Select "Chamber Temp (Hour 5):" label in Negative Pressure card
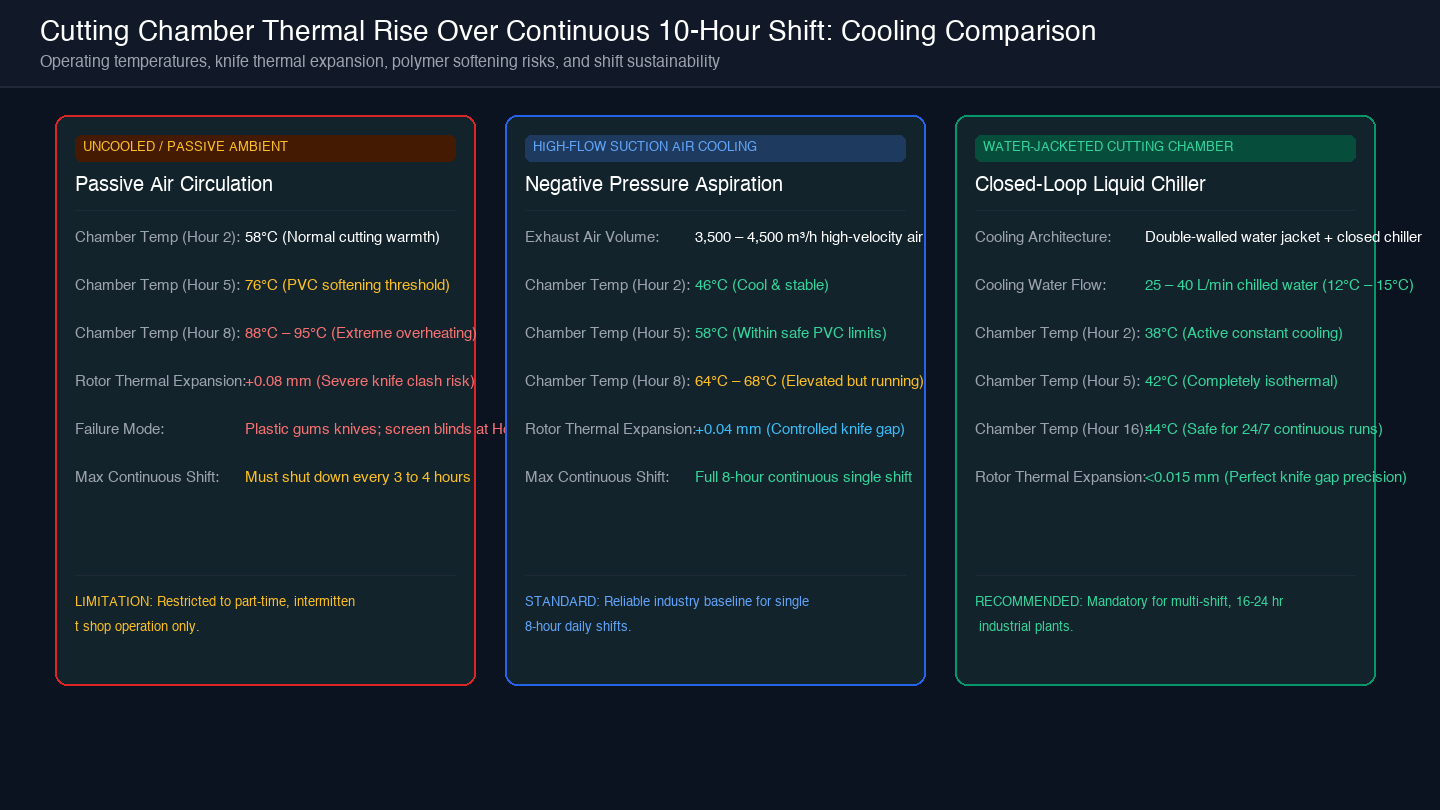Image resolution: width=1440 pixels, height=810 pixels. click(x=608, y=333)
